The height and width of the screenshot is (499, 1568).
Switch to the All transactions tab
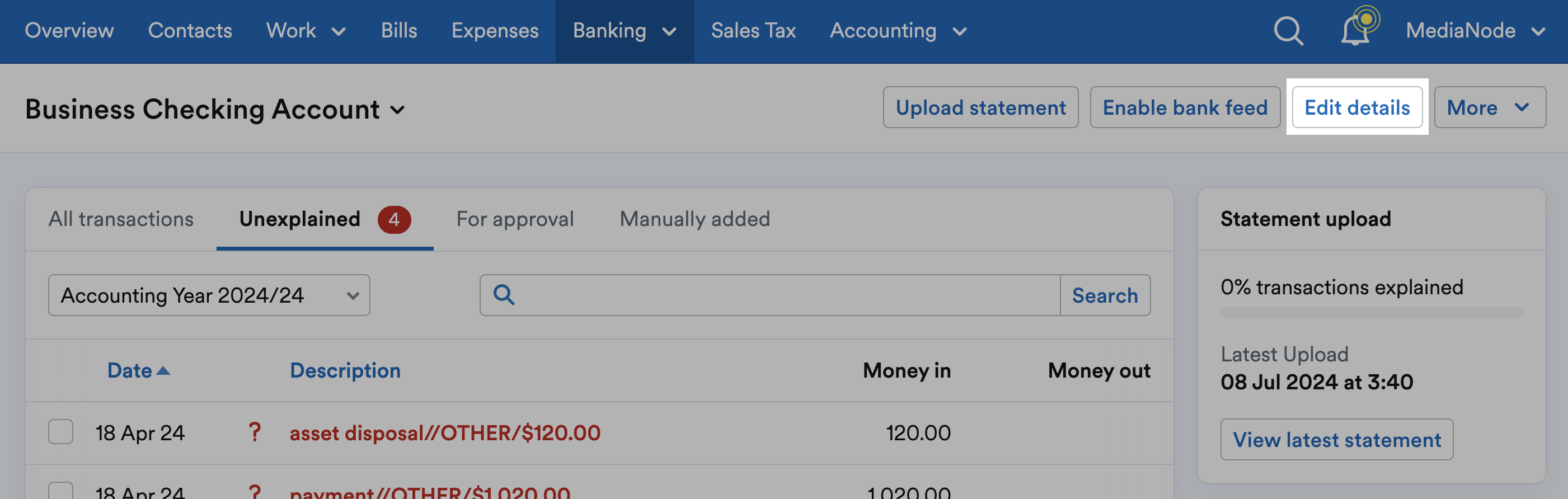click(x=121, y=219)
